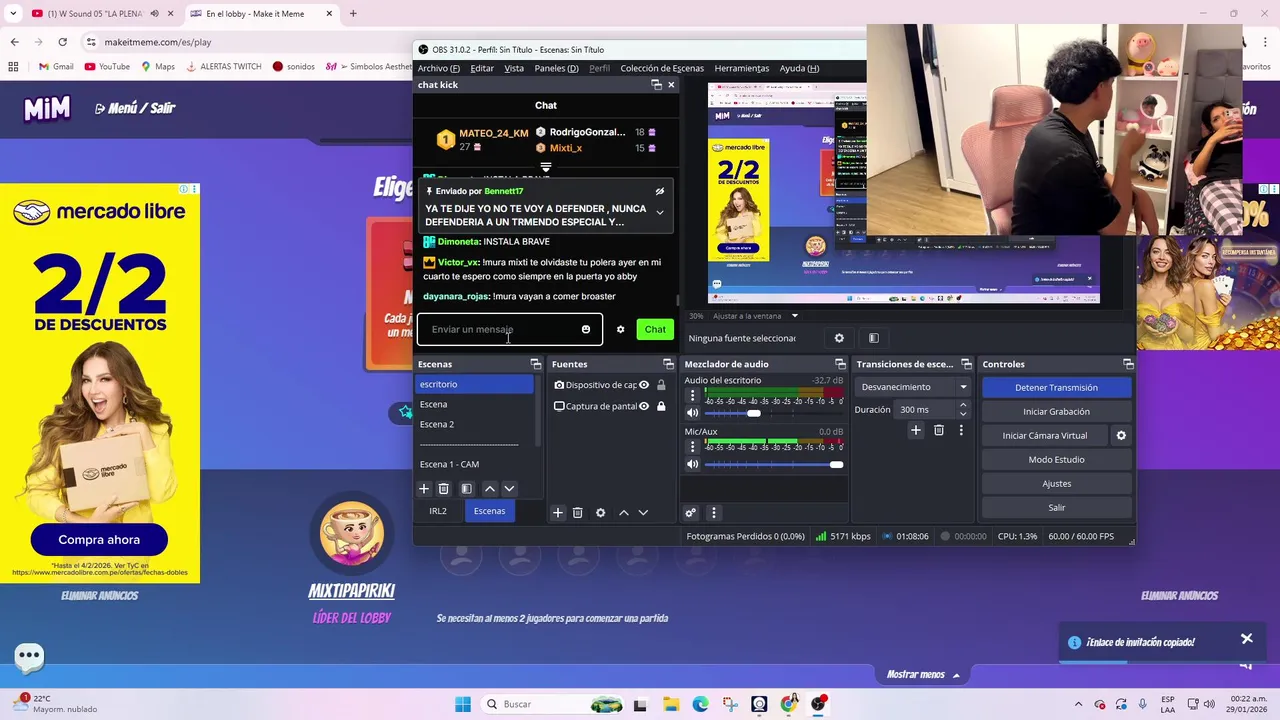Open preview scaling dropdown Ajustar a la ventana
This screenshot has height=720, width=1280.
pyautogui.click(x=755, y=316)
